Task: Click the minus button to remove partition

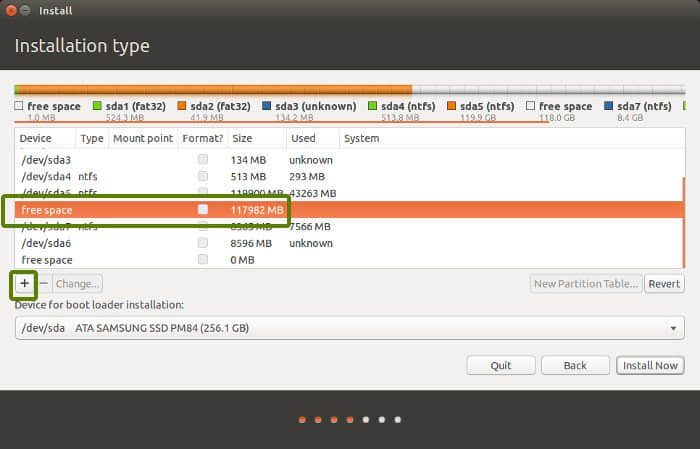Action: (x=43, y=284)
